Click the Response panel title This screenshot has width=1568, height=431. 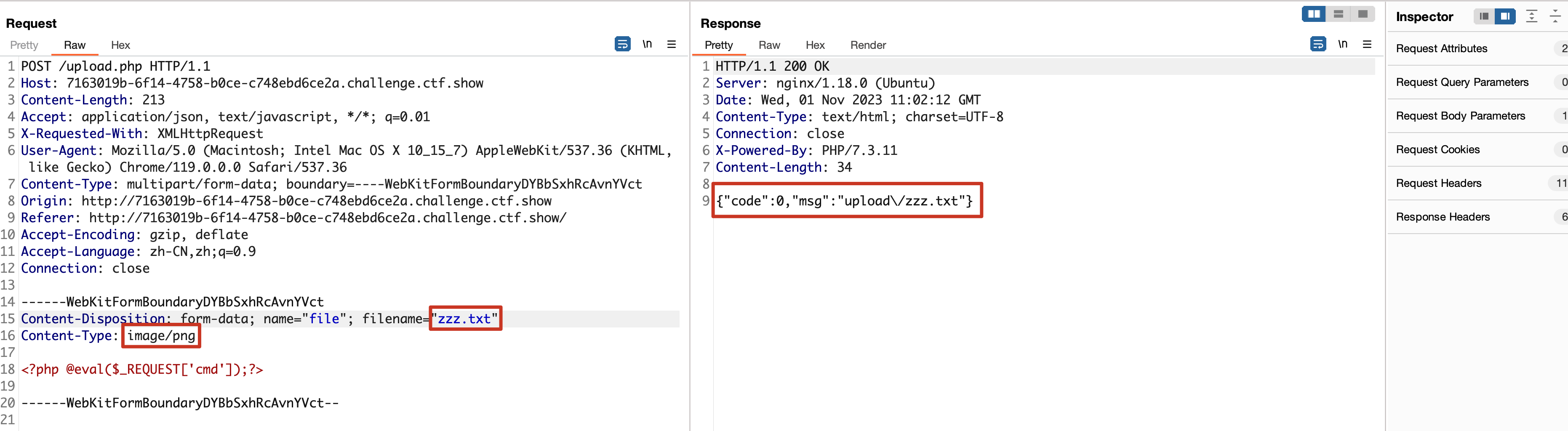pyautogui.click(x=731, y=23)
